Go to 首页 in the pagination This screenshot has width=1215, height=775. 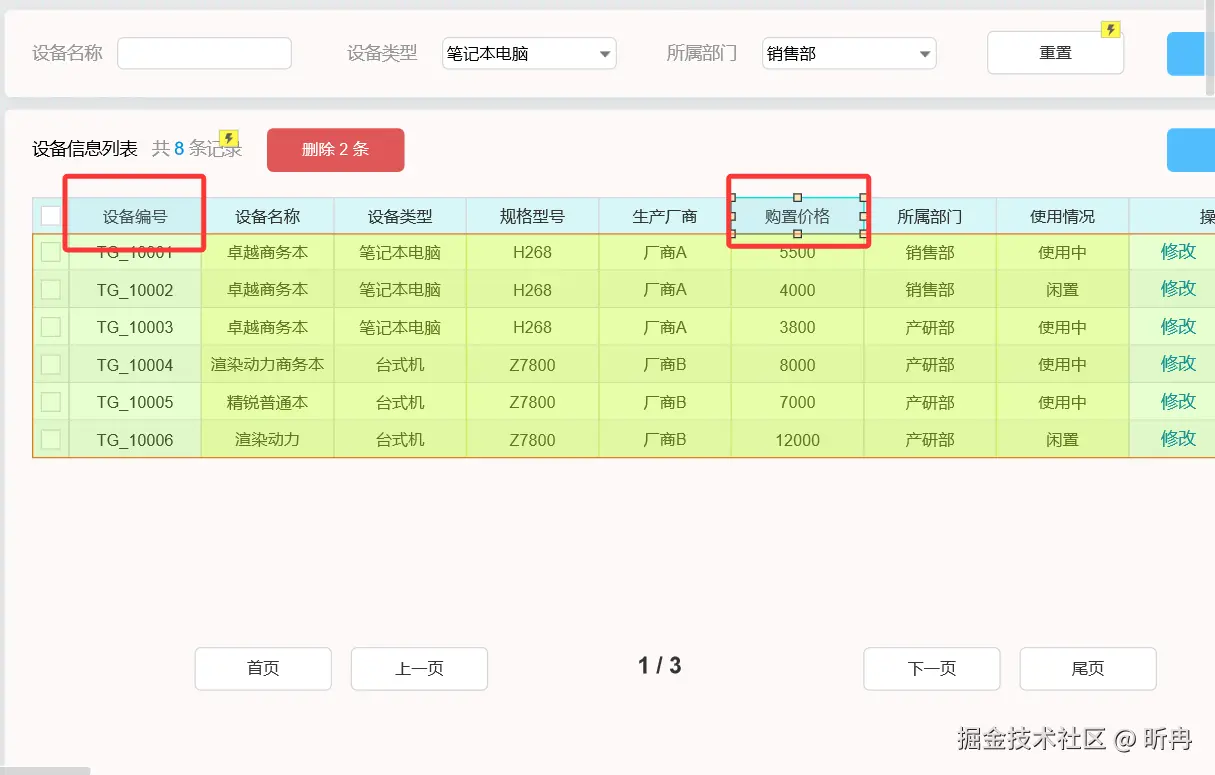pyautogui.click(x=263, y=669)
